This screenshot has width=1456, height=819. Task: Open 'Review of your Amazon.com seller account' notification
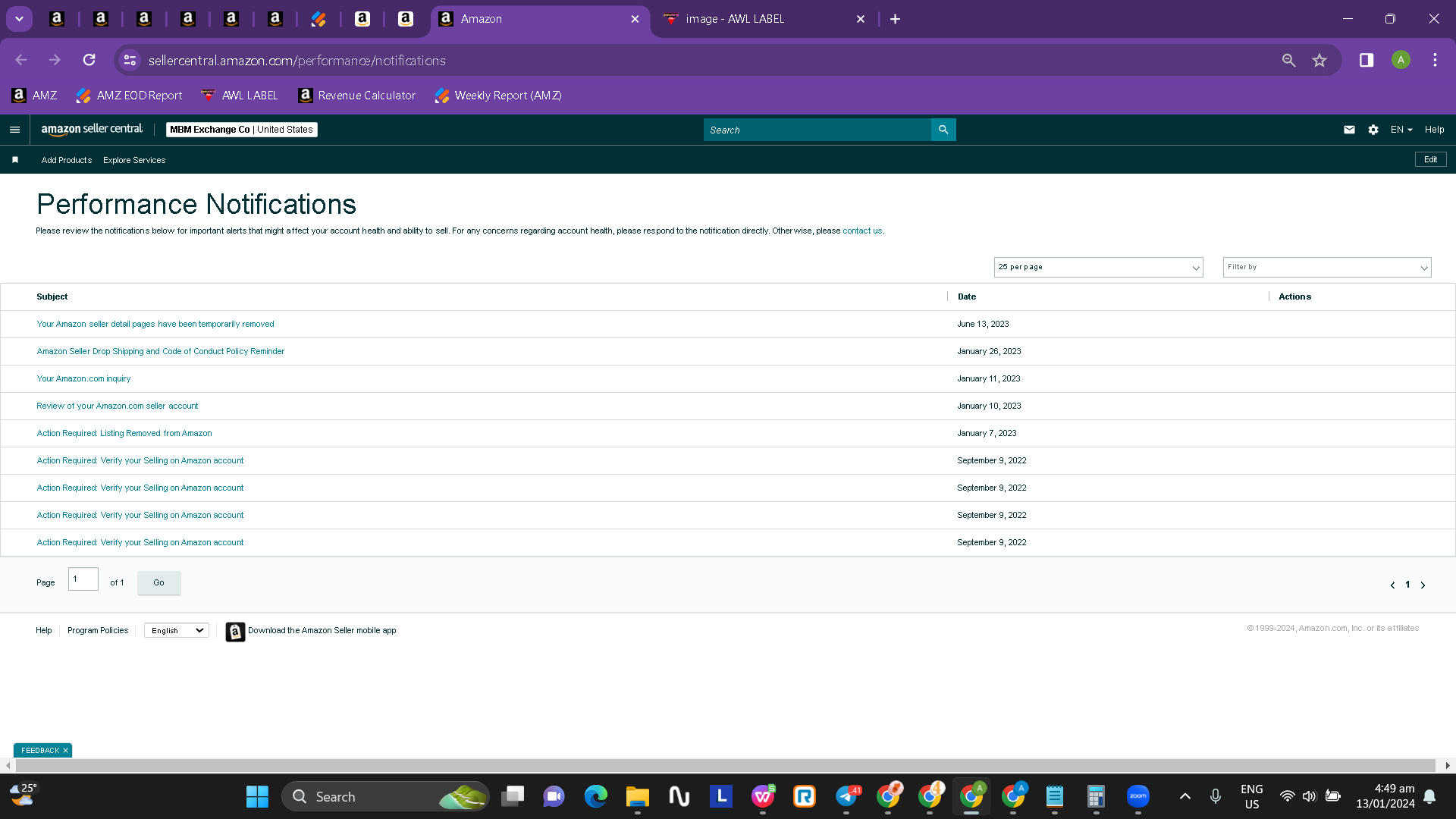point(118,406)
